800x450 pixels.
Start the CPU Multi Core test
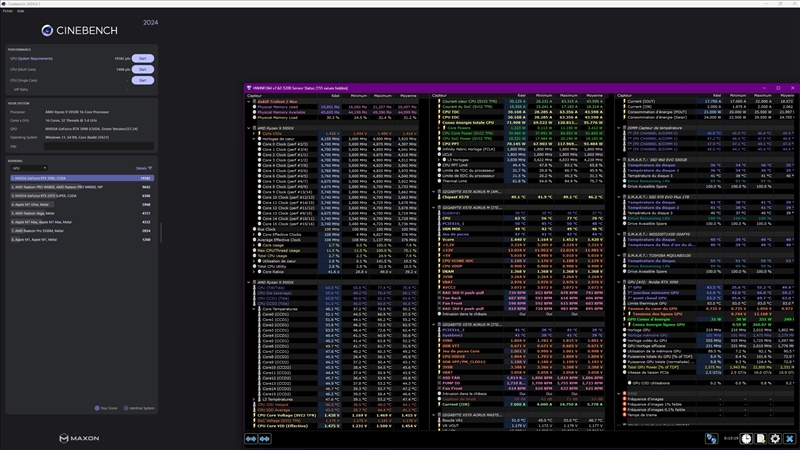[142, 69]
